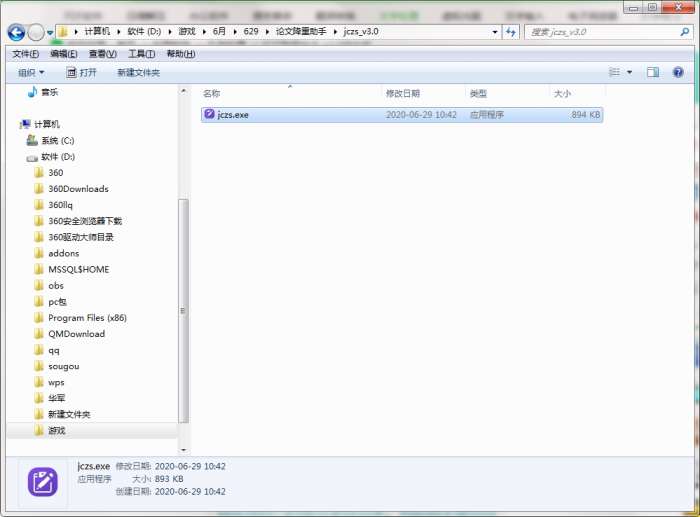The height and width of the screenshot is (517, 700).
Task: Expand the address bar history dropdown
Action: (495, 32)
